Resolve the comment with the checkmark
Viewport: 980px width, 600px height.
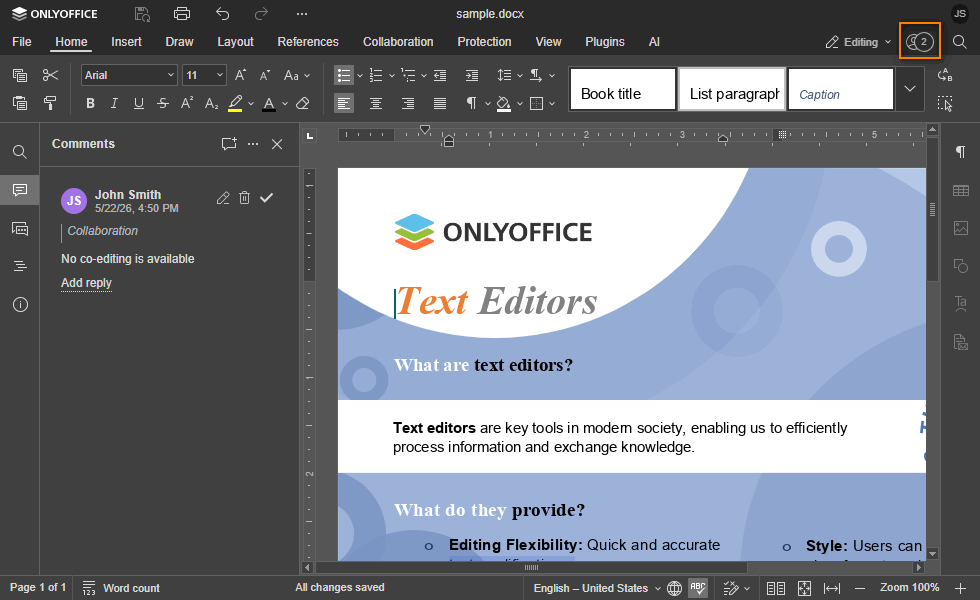click(x=266, y=198)
